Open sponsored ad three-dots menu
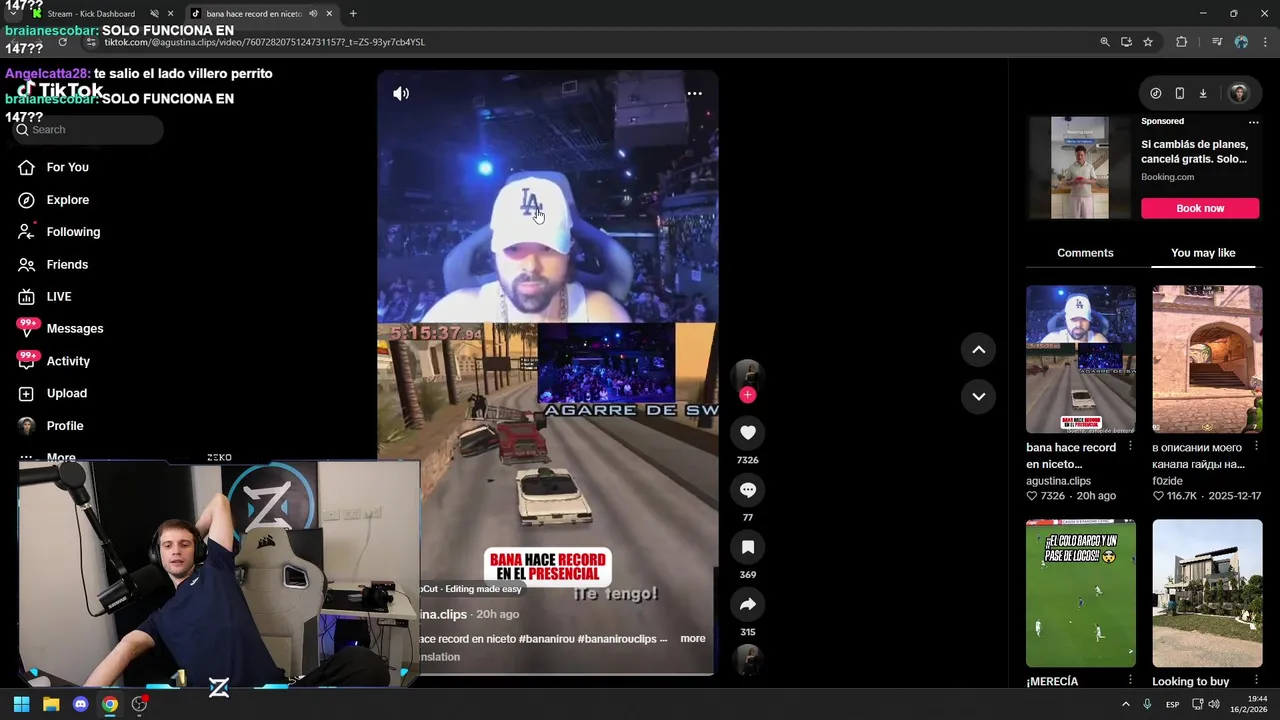Image resolution: width=1280 pixels, height=720 pixels. point(1253,122)
